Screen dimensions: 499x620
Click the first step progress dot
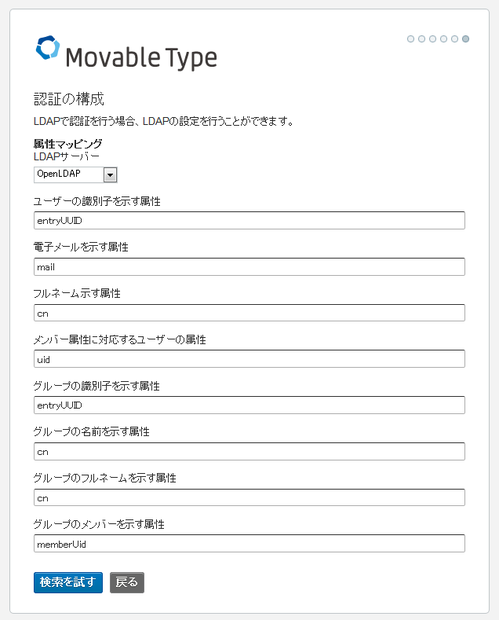tap(410, 39)
